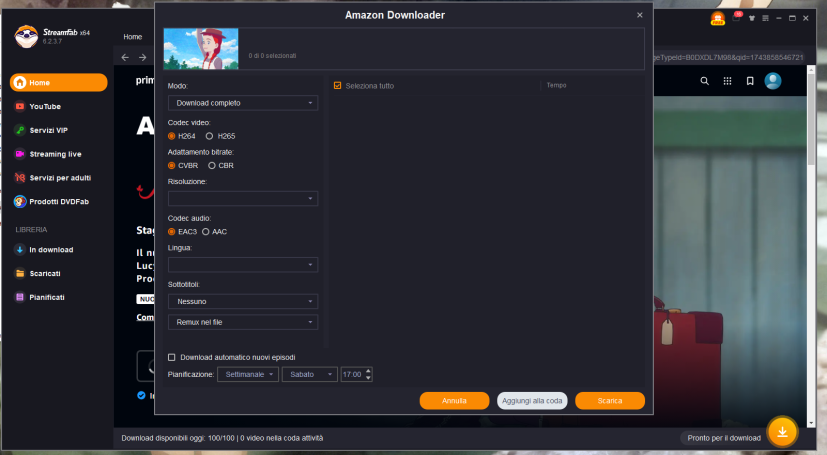This screenshot has width=827, height=455.
Task: Open the Settimanale schedule dropdown
Action: pos(248,374)
